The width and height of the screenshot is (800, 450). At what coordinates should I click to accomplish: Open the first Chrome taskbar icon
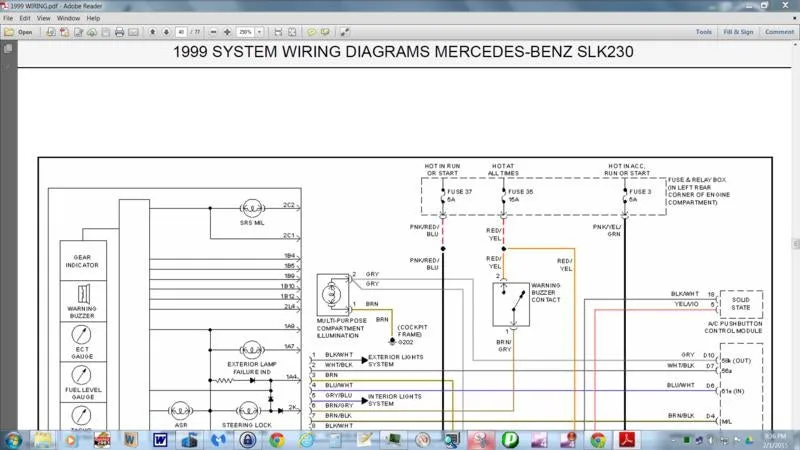click(x=277, y=440)
